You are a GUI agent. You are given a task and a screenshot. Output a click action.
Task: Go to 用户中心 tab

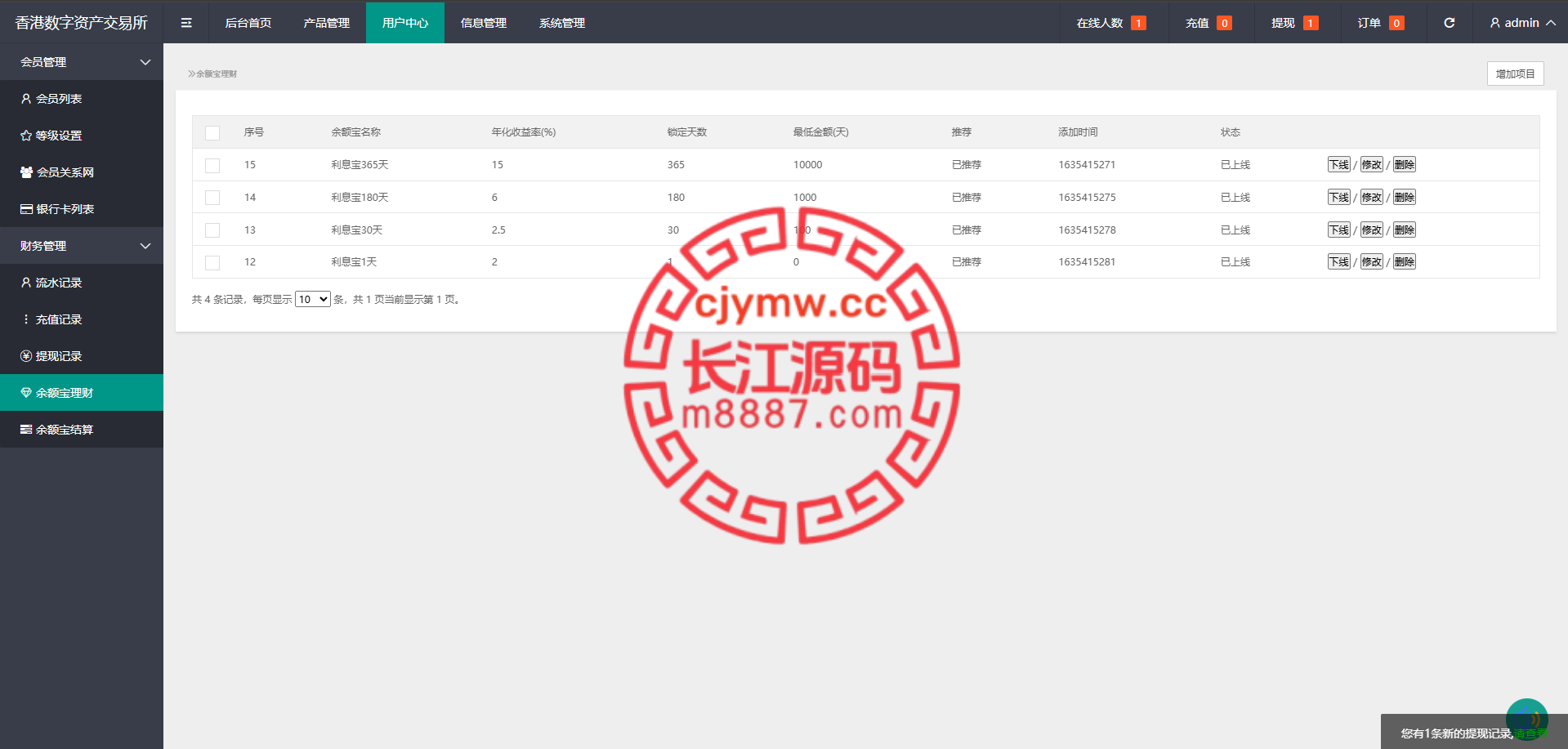coord(405,23)
